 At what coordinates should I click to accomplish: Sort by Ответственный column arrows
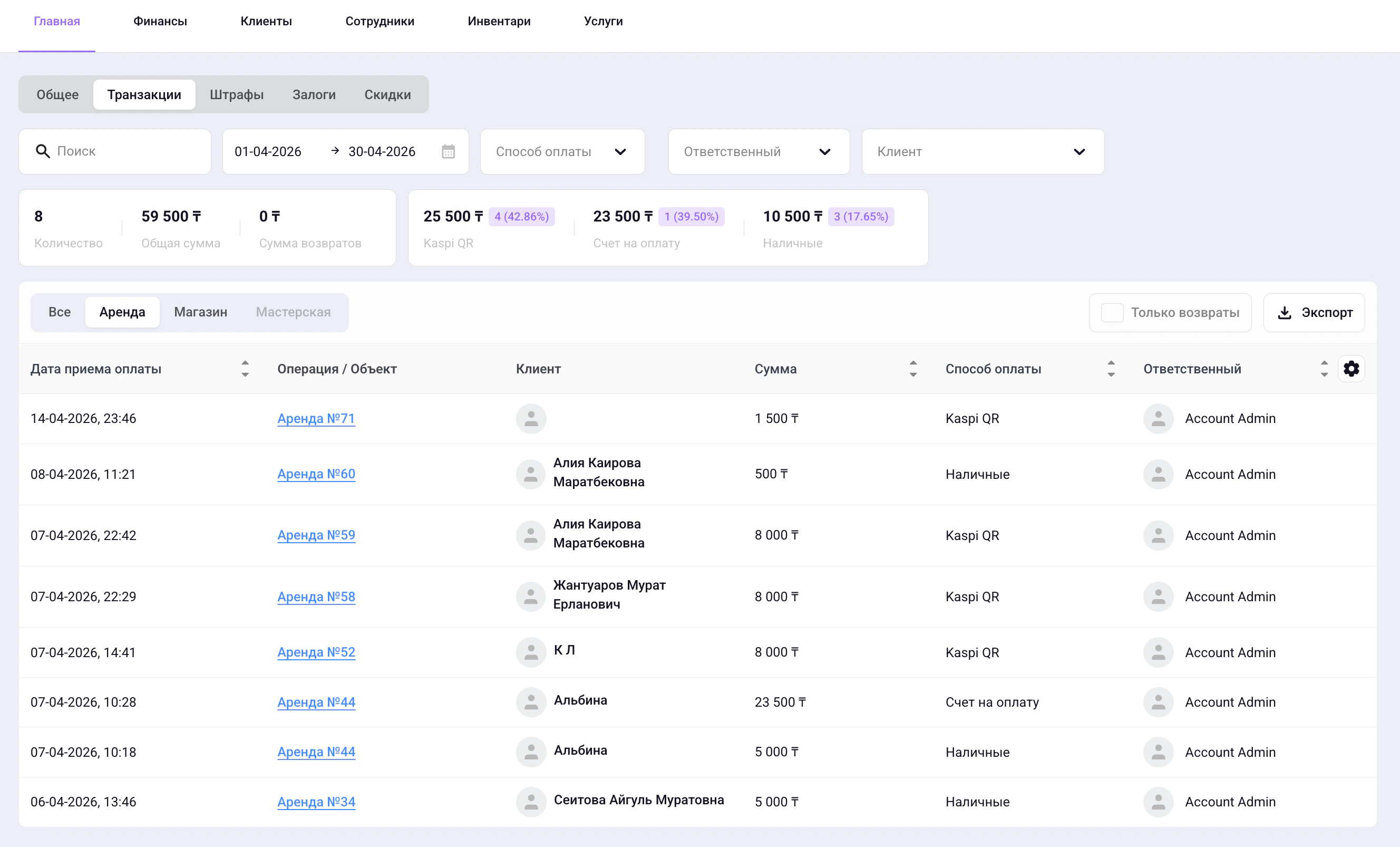click(1324, 369)
